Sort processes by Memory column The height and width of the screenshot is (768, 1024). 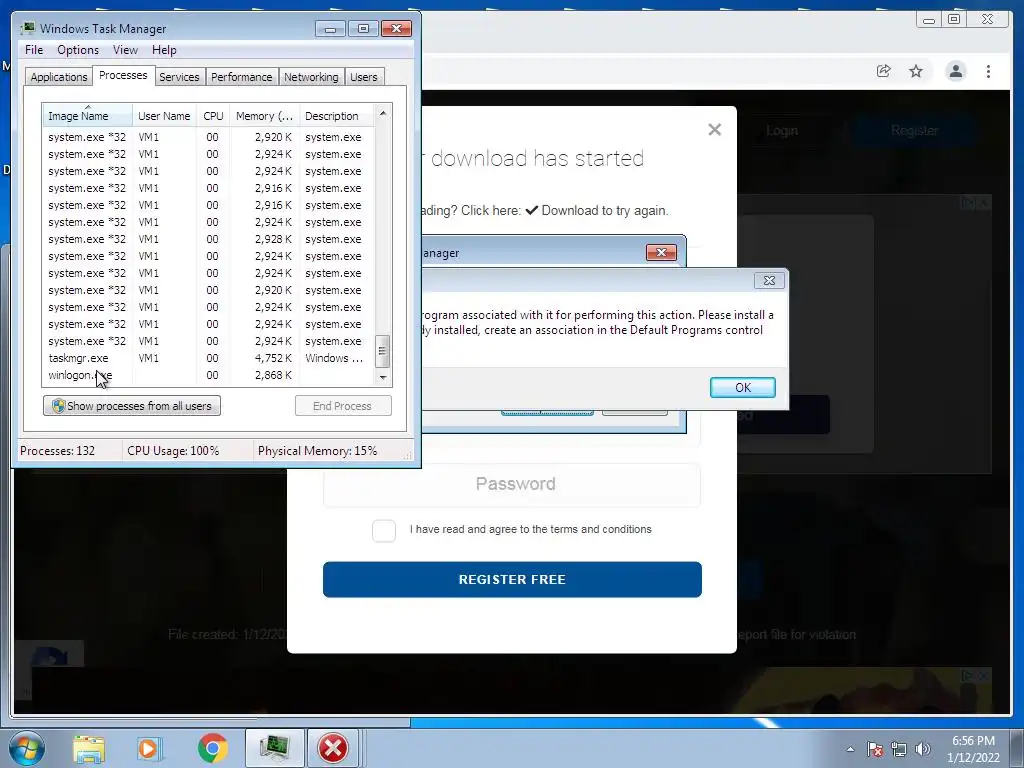(264, 116)
